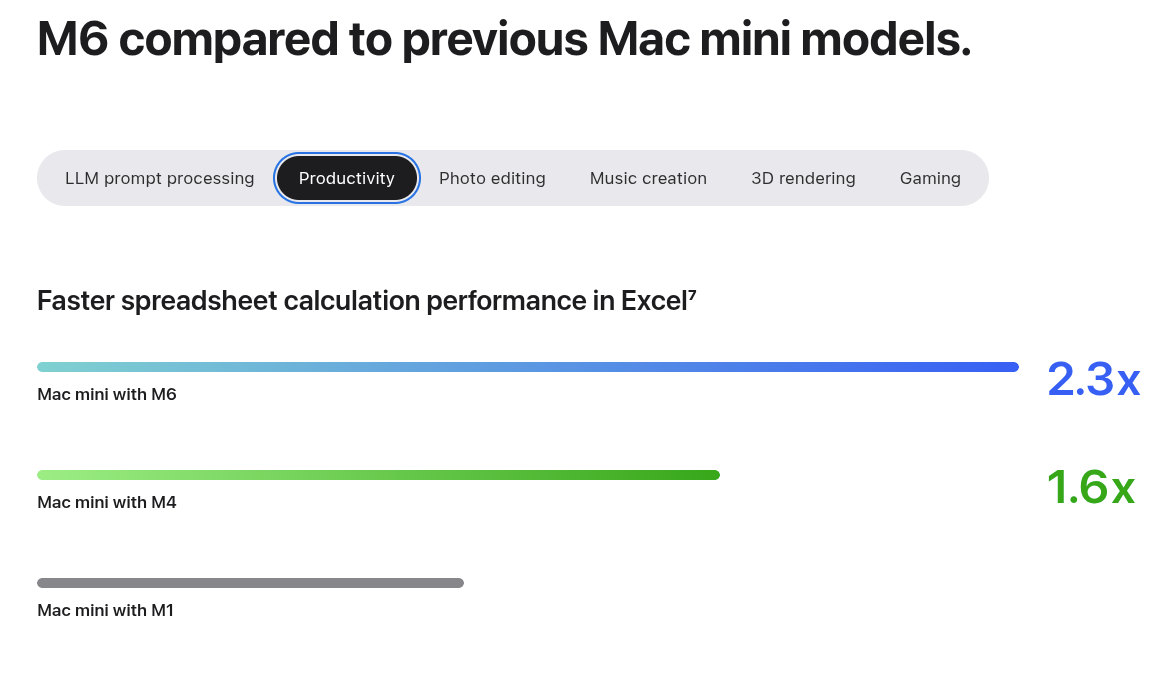Viewport: 1172px width, 678px height.
Task: Click the Mac mini with M6 label
Action: (x=107, y=394)
